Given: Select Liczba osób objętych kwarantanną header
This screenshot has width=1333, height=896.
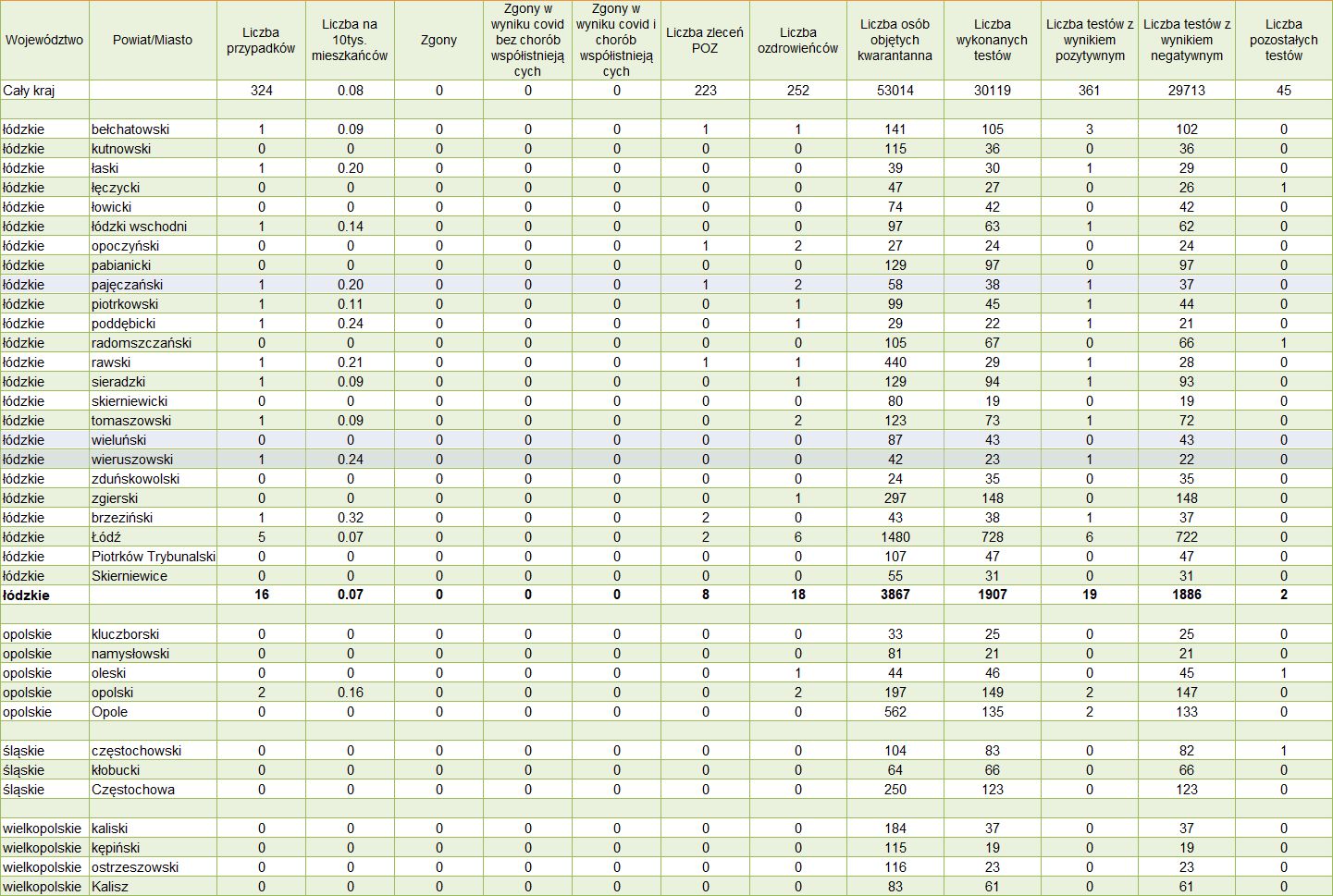Looking at the screenshot, I should point(895,40).
